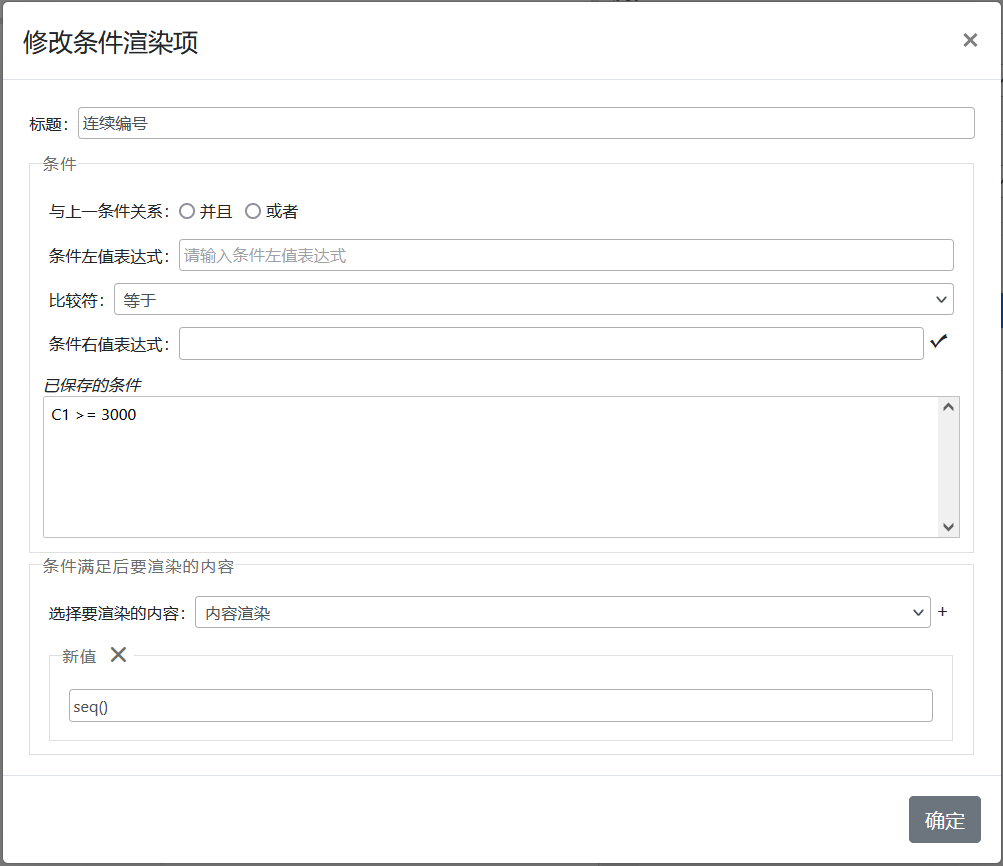Select saved condition C1 >= 3000
Viewport: 1003px width, 866px height.
(x=93, y=414)
